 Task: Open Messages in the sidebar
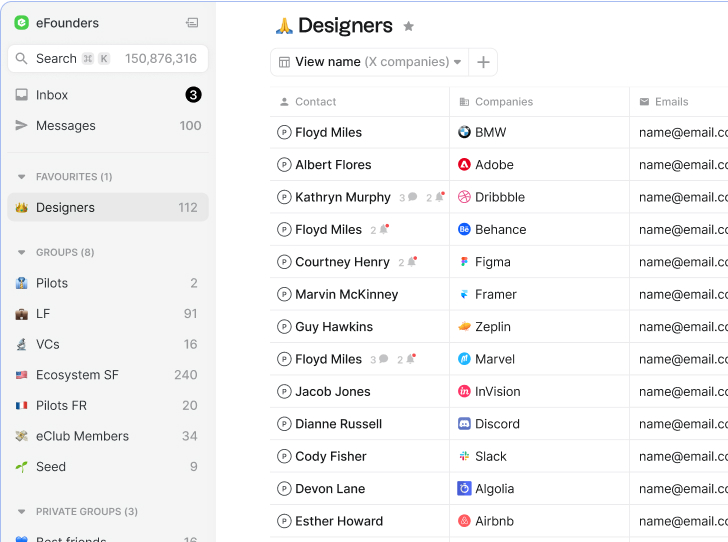pos(108,125)
